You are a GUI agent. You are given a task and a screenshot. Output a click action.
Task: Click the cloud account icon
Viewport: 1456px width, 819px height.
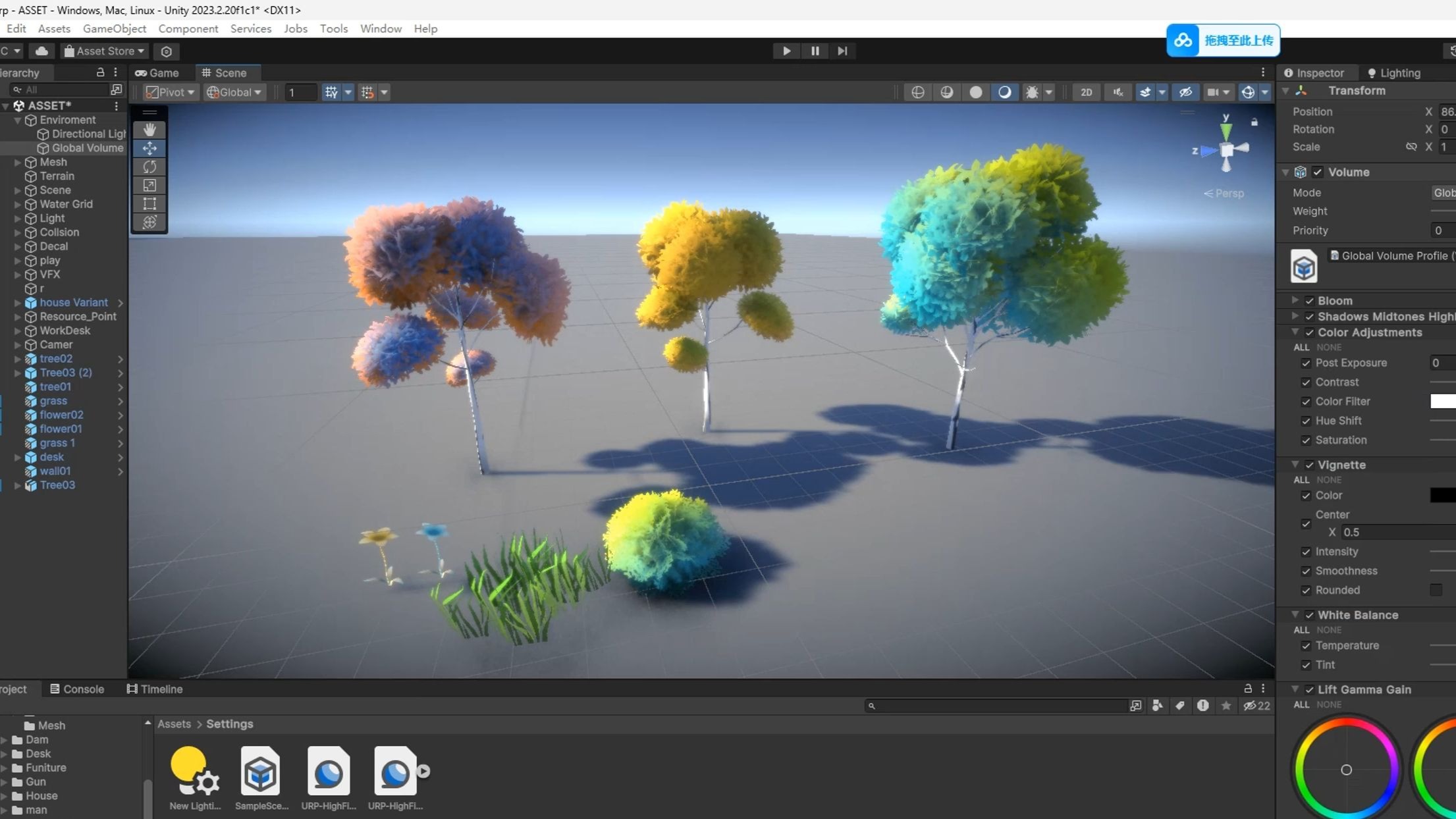point(41,51)
